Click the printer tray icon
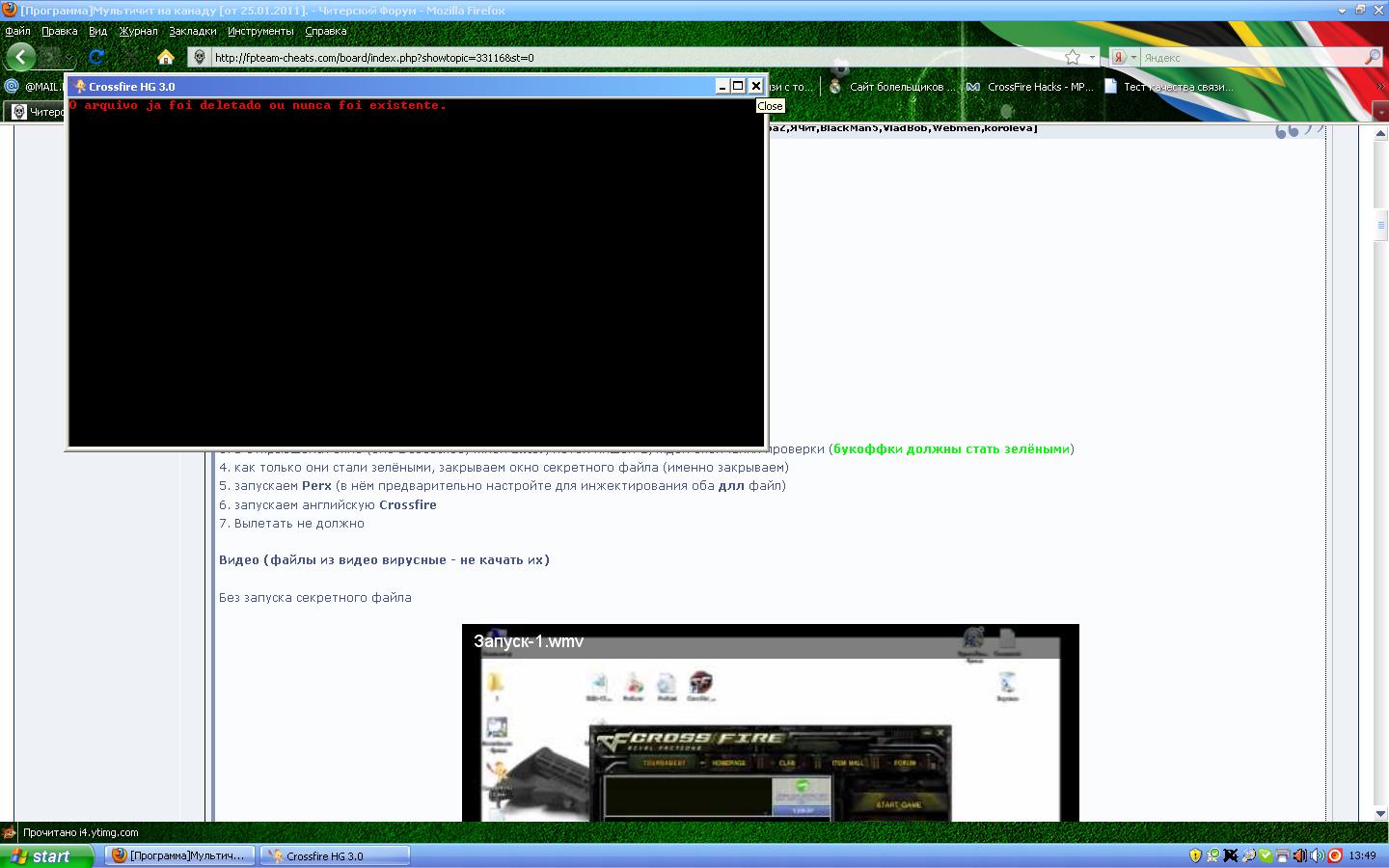This screenshot has height=868, width=1389. [1282, 855]
